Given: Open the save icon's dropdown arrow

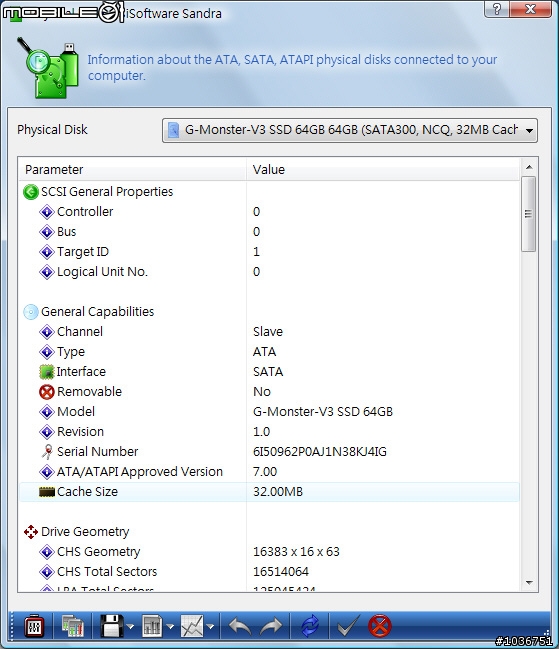Looking at the screenshot, I should point(130,627).
